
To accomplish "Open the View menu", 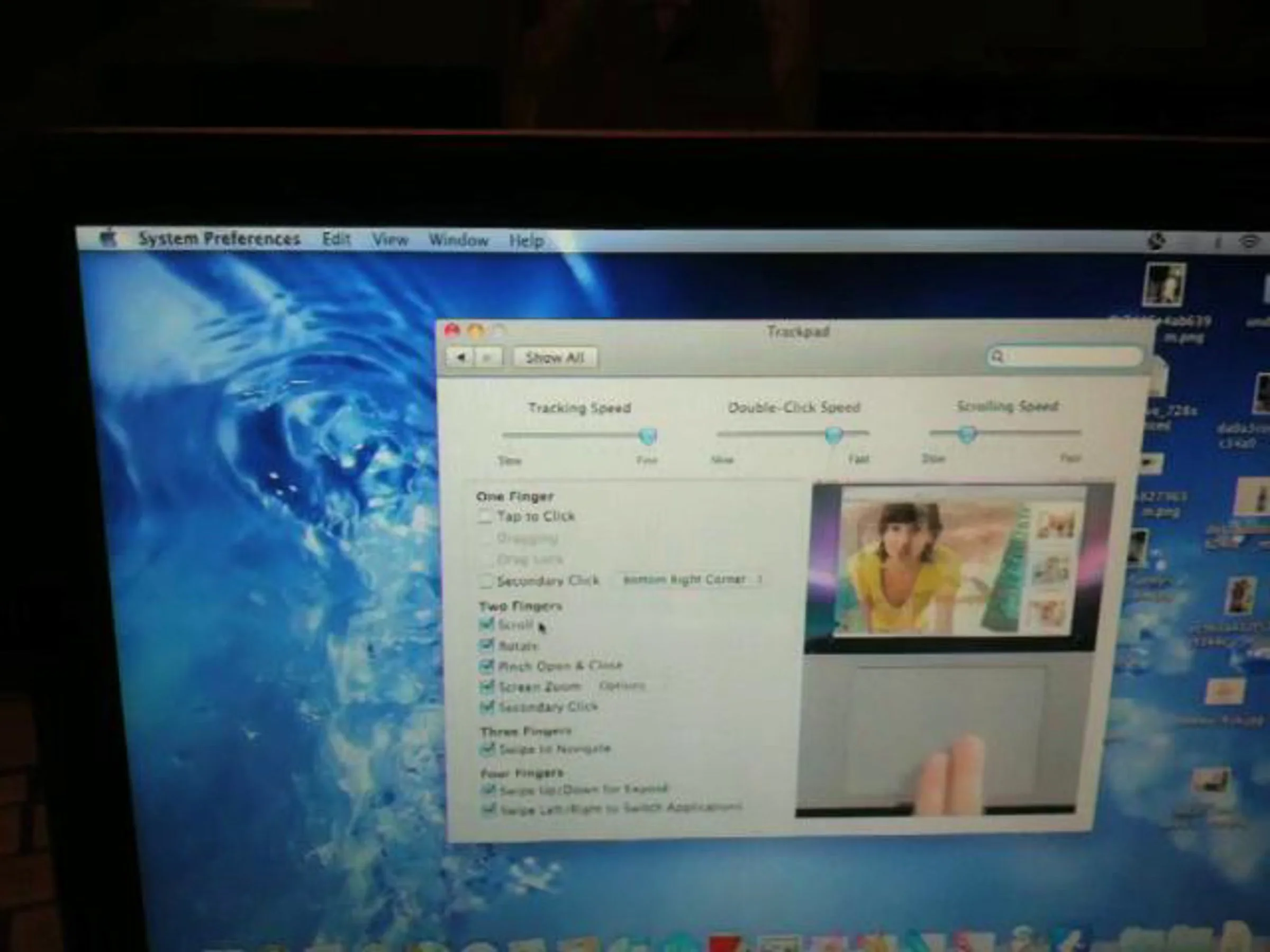I will click(390, 240).
